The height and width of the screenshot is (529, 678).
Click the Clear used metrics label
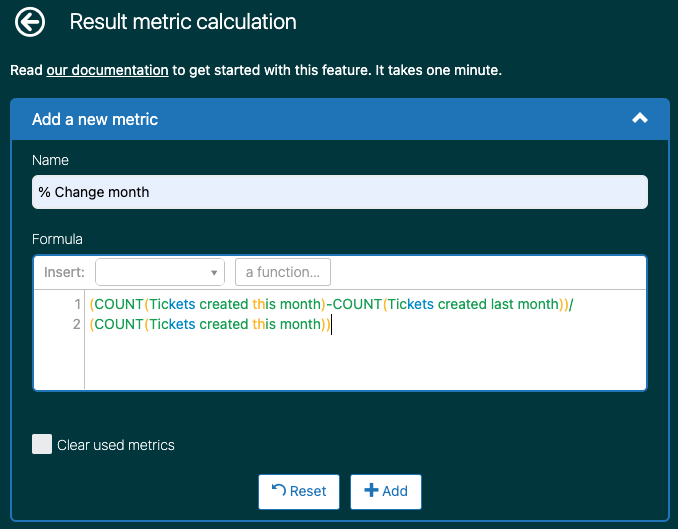point(116,445)
